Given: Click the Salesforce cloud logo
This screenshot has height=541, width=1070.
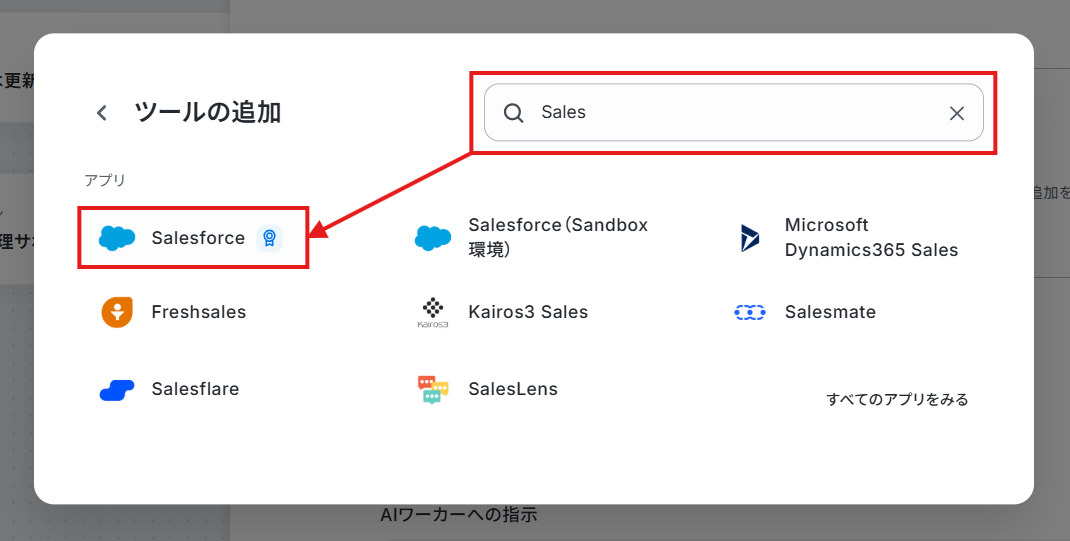Looking at the screenshot, I should [117, 238].
